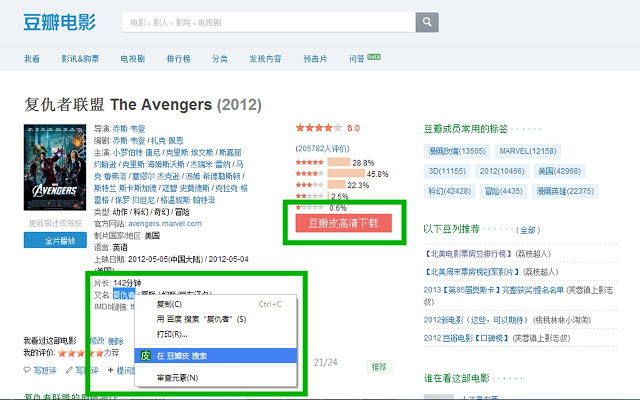Open the 我看 navigation item
The image size is (640, 400).
(x=32, y=59)
